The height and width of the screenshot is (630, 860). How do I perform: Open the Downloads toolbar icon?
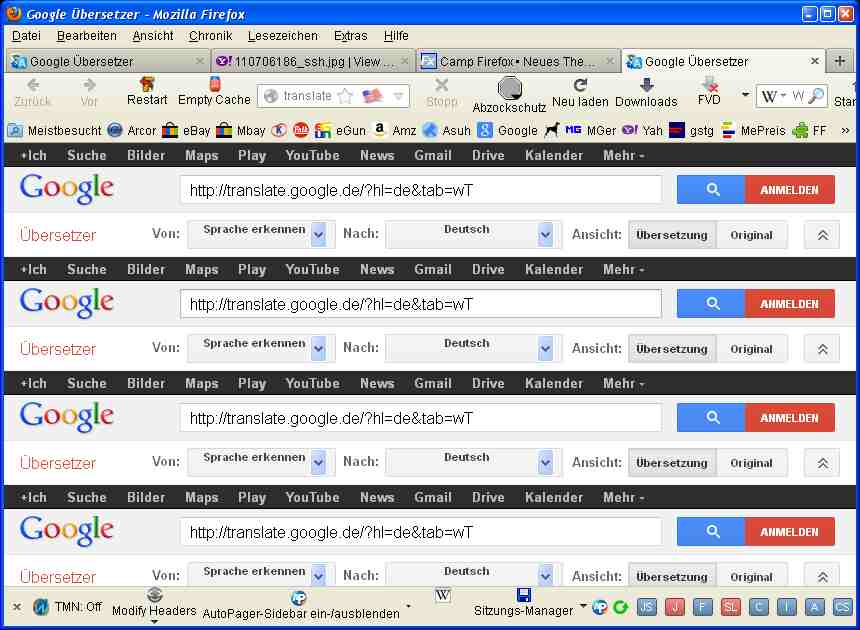[646, 87]
